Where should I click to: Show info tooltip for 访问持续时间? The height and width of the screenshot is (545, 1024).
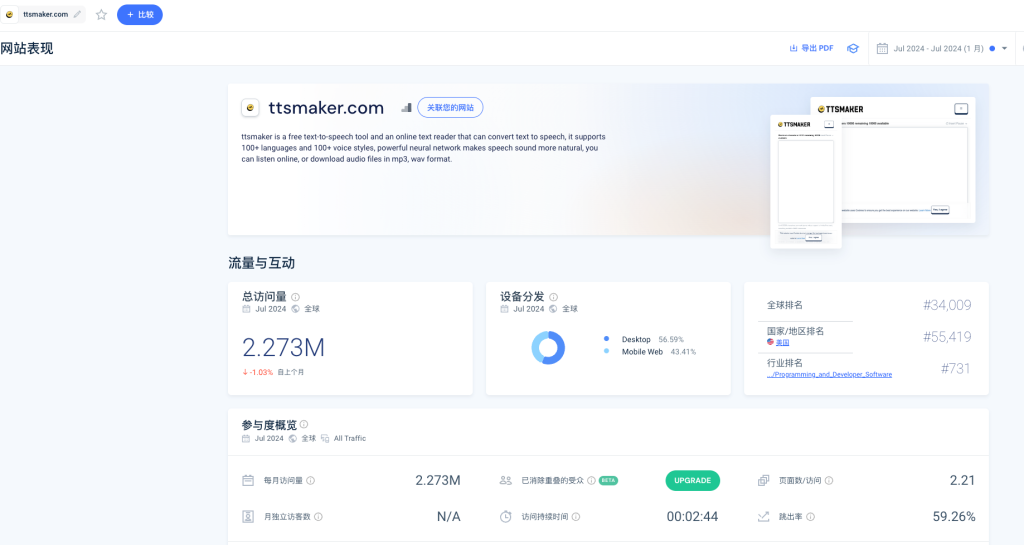pyautogui.click(x=576, y=516)
